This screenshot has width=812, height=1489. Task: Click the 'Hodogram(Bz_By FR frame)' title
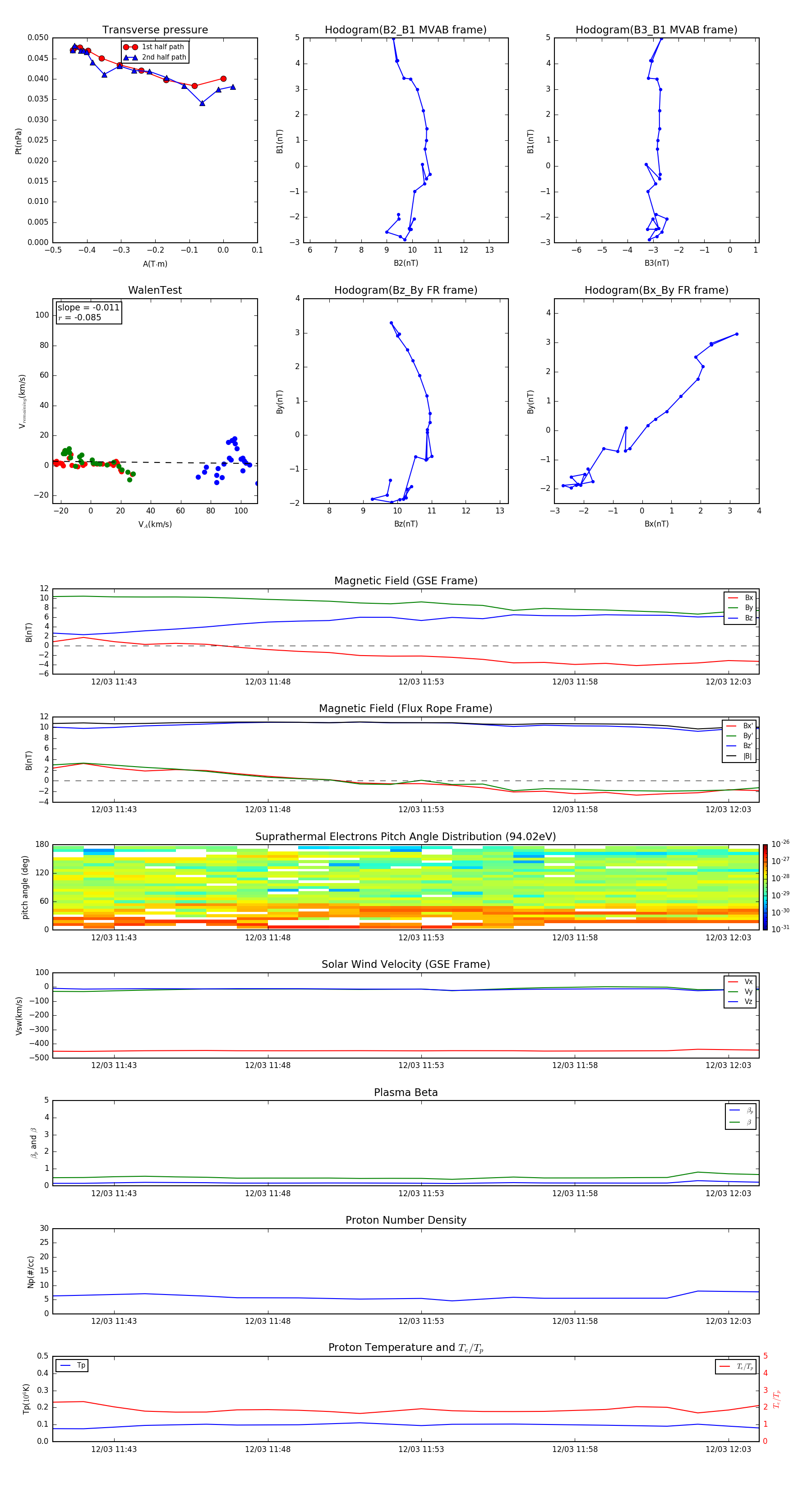click(x=406, y=290)
